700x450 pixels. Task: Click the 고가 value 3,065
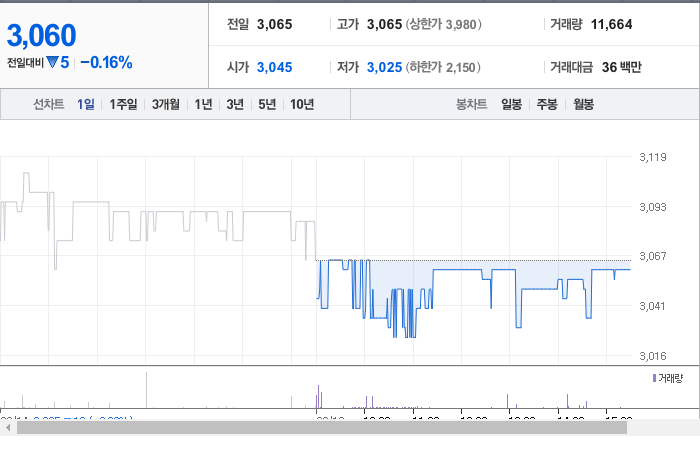(384, 24)
